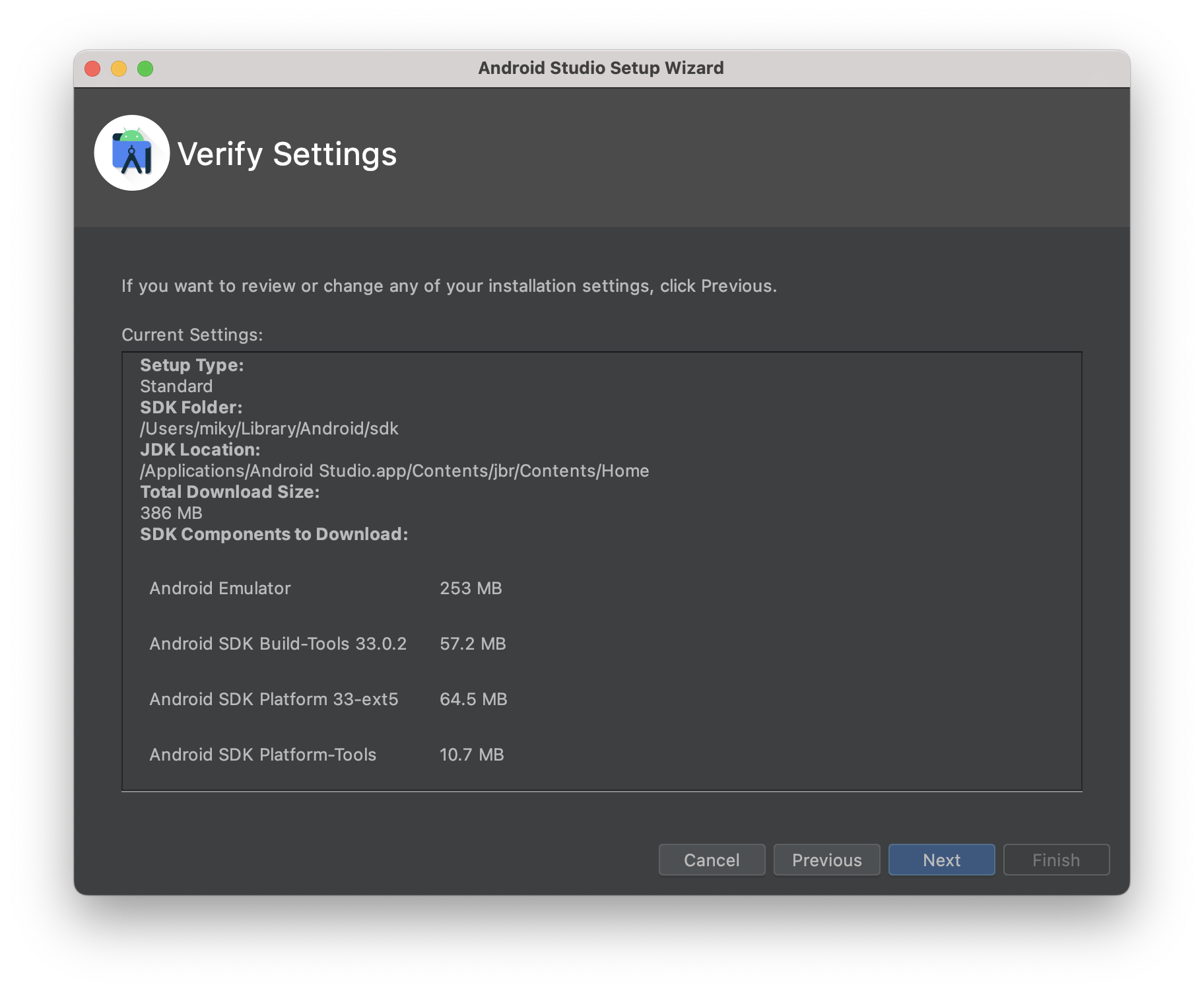This screenshot has height=993, width=1204.
Task: Click the review installation settings instruction text
Action: pos(449,286)
